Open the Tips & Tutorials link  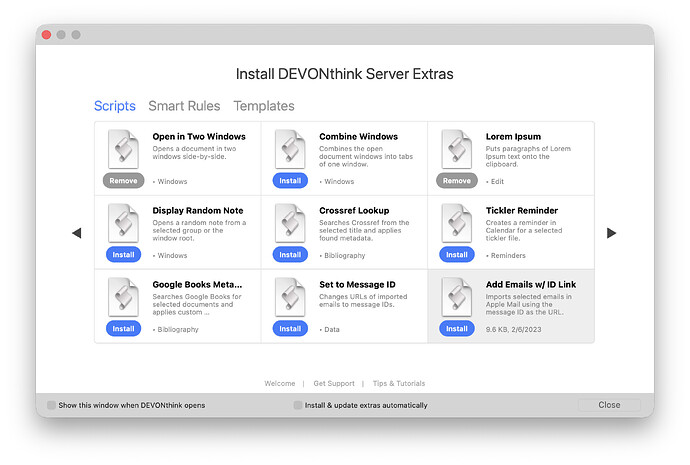click(x=399, y=384)
